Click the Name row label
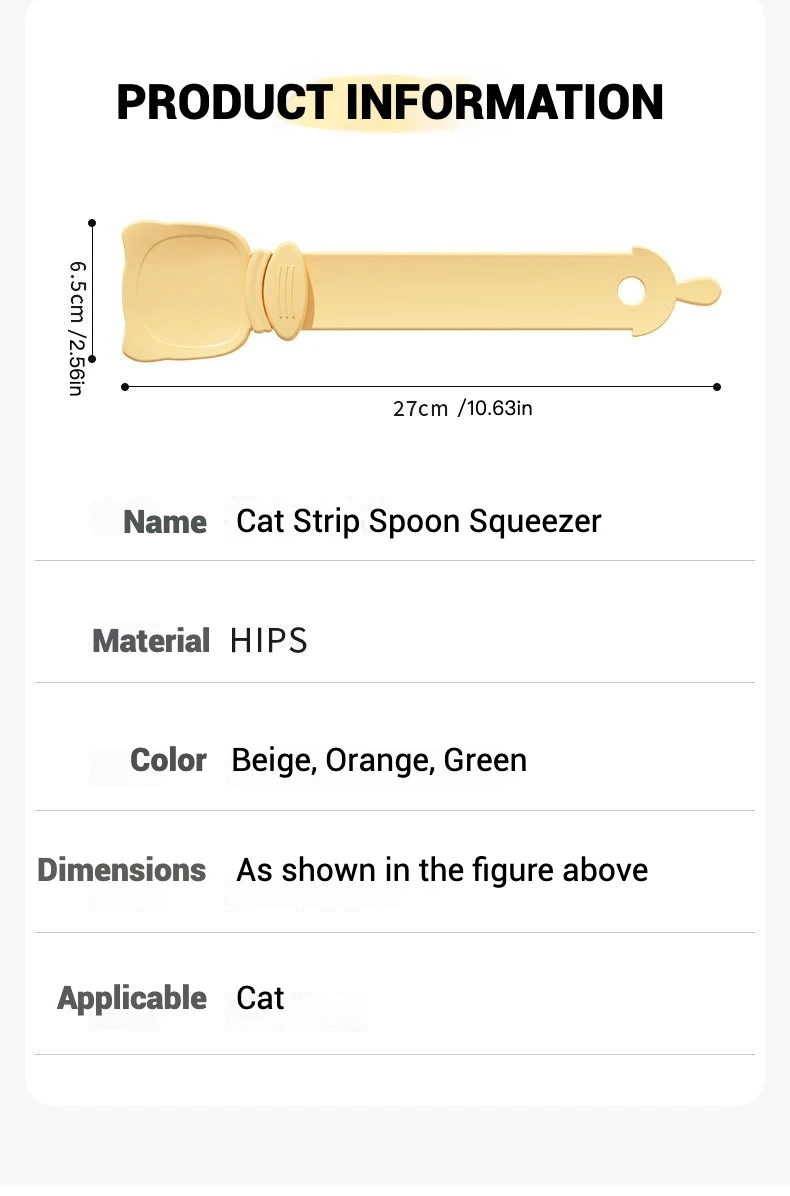790x1196 pixels. tap(165, 522)
